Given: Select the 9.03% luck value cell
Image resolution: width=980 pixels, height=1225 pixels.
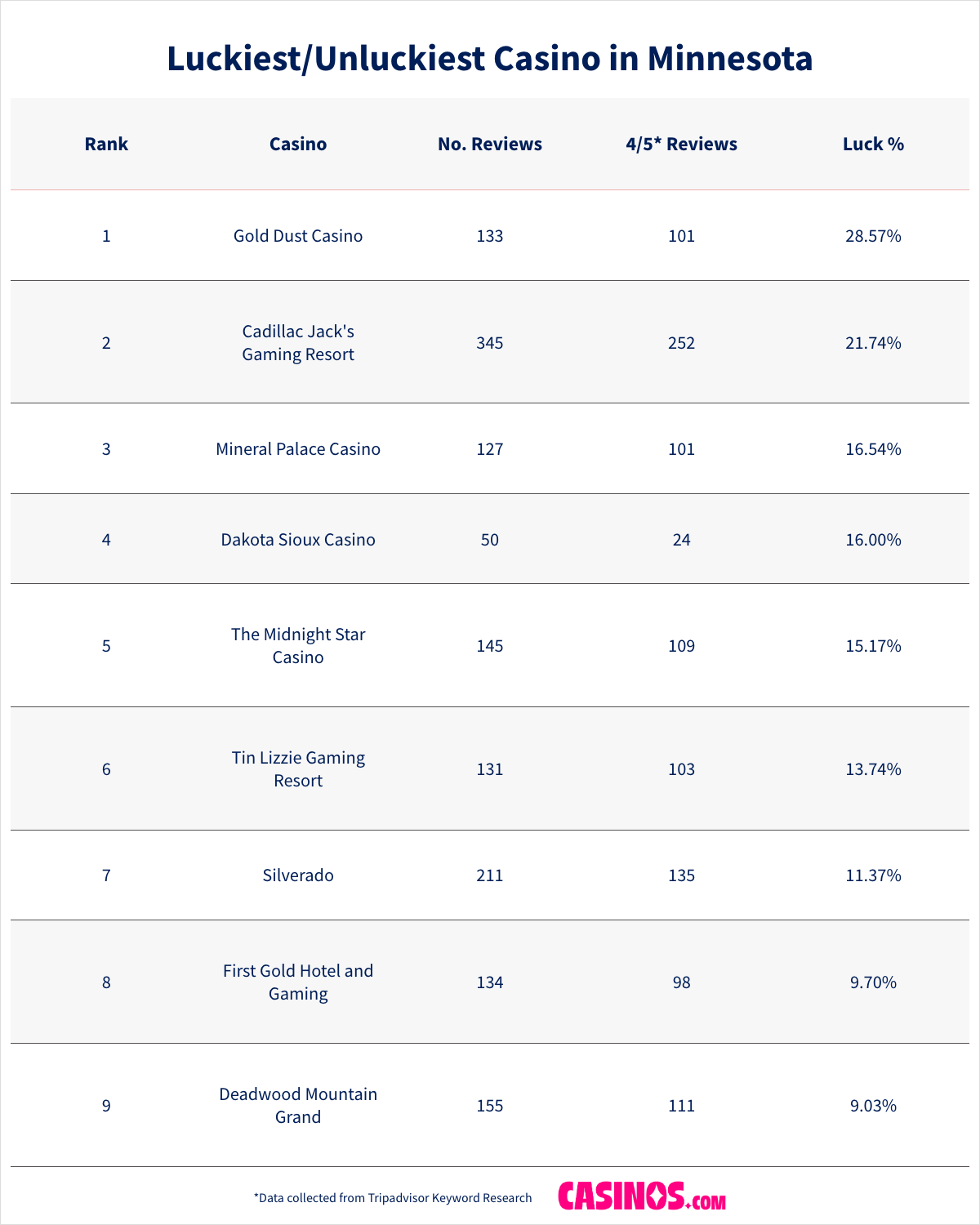Looking at the screenshot, I should point(873,1106).
